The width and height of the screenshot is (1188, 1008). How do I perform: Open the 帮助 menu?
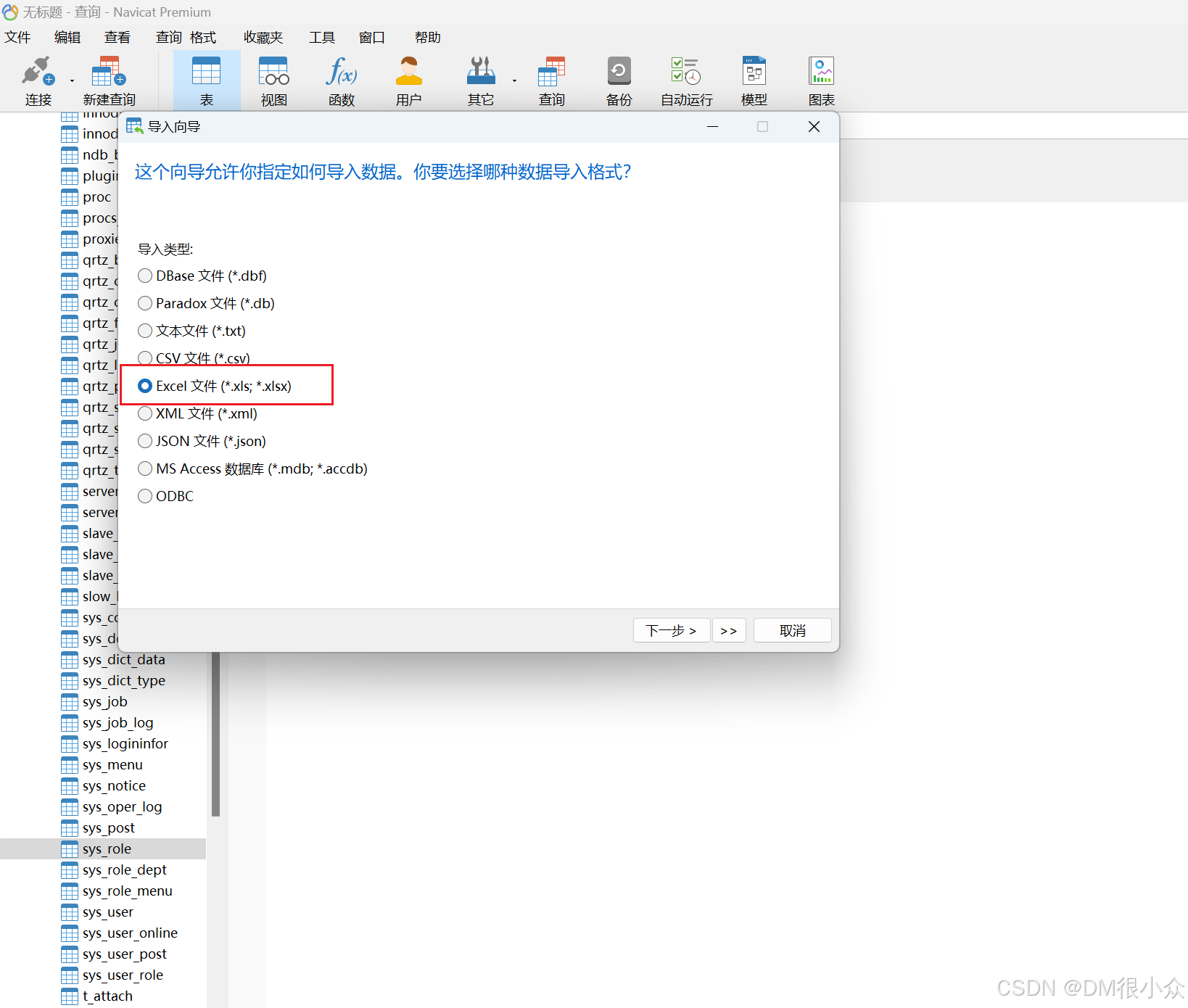click(427, 37)
